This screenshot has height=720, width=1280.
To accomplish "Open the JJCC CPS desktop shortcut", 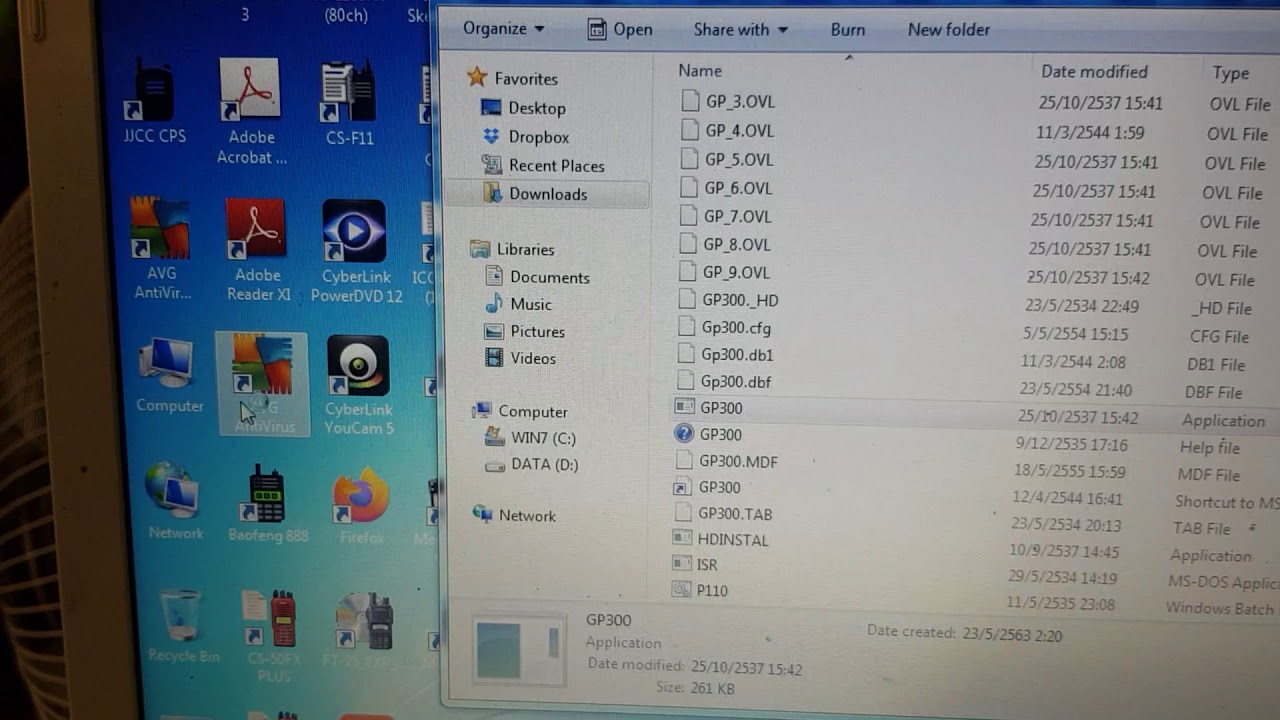I will (x=154, y=100).
